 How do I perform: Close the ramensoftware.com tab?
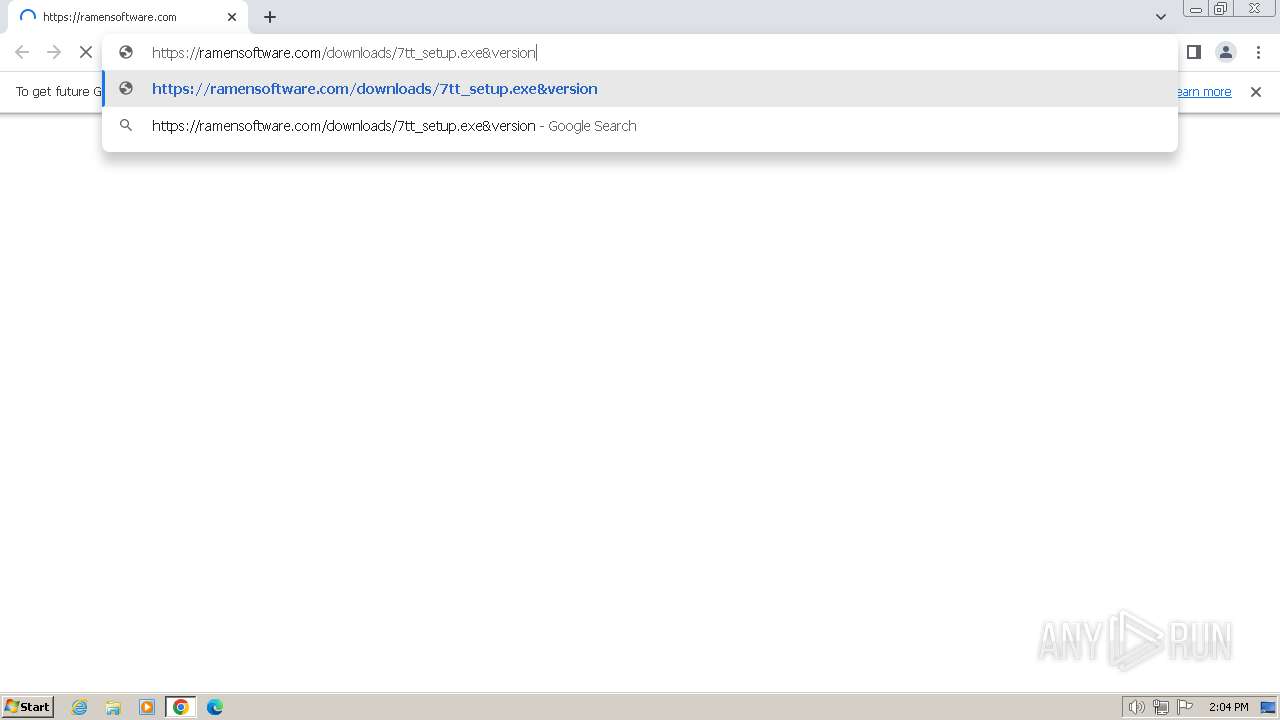coord(232,17)
